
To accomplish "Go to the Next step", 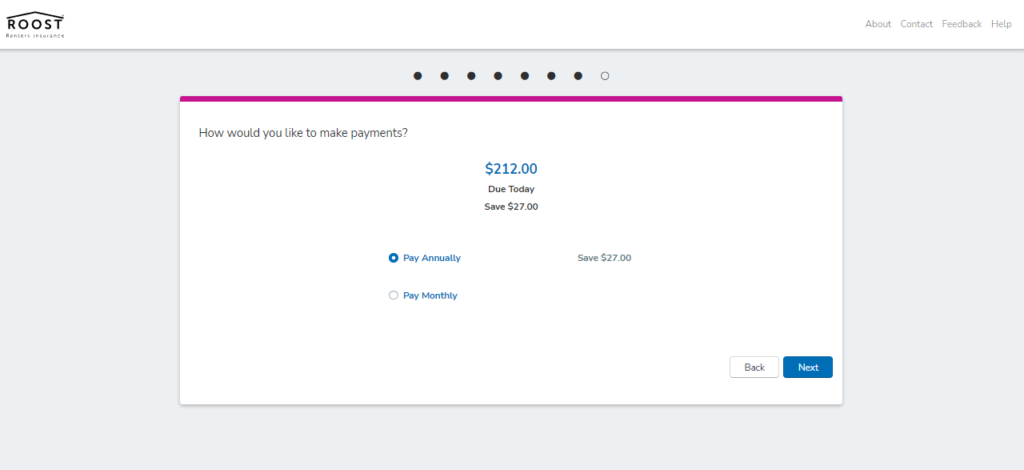I will [808, 367].
